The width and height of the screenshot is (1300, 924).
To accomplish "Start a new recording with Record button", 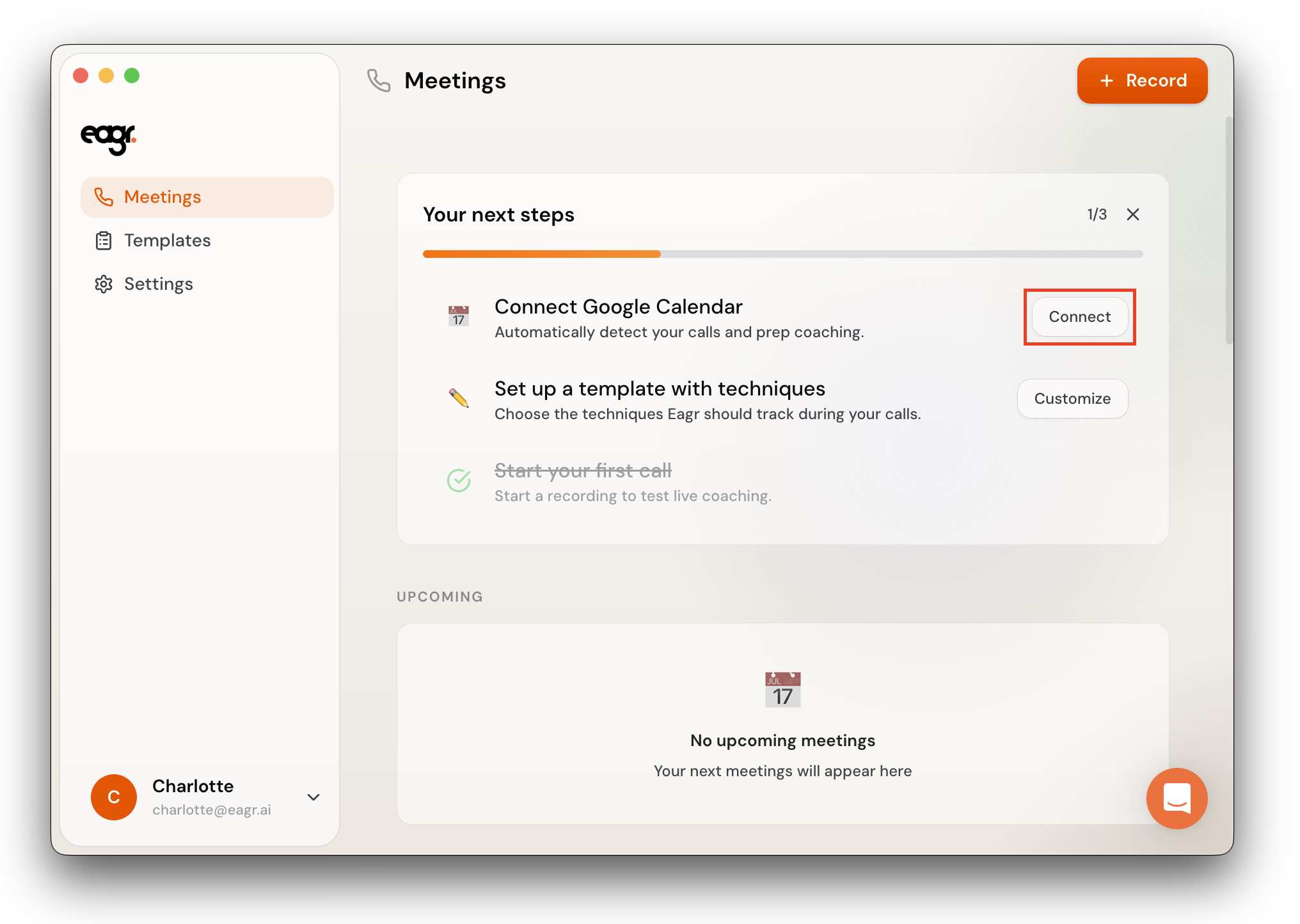I will pos(1142,81).
